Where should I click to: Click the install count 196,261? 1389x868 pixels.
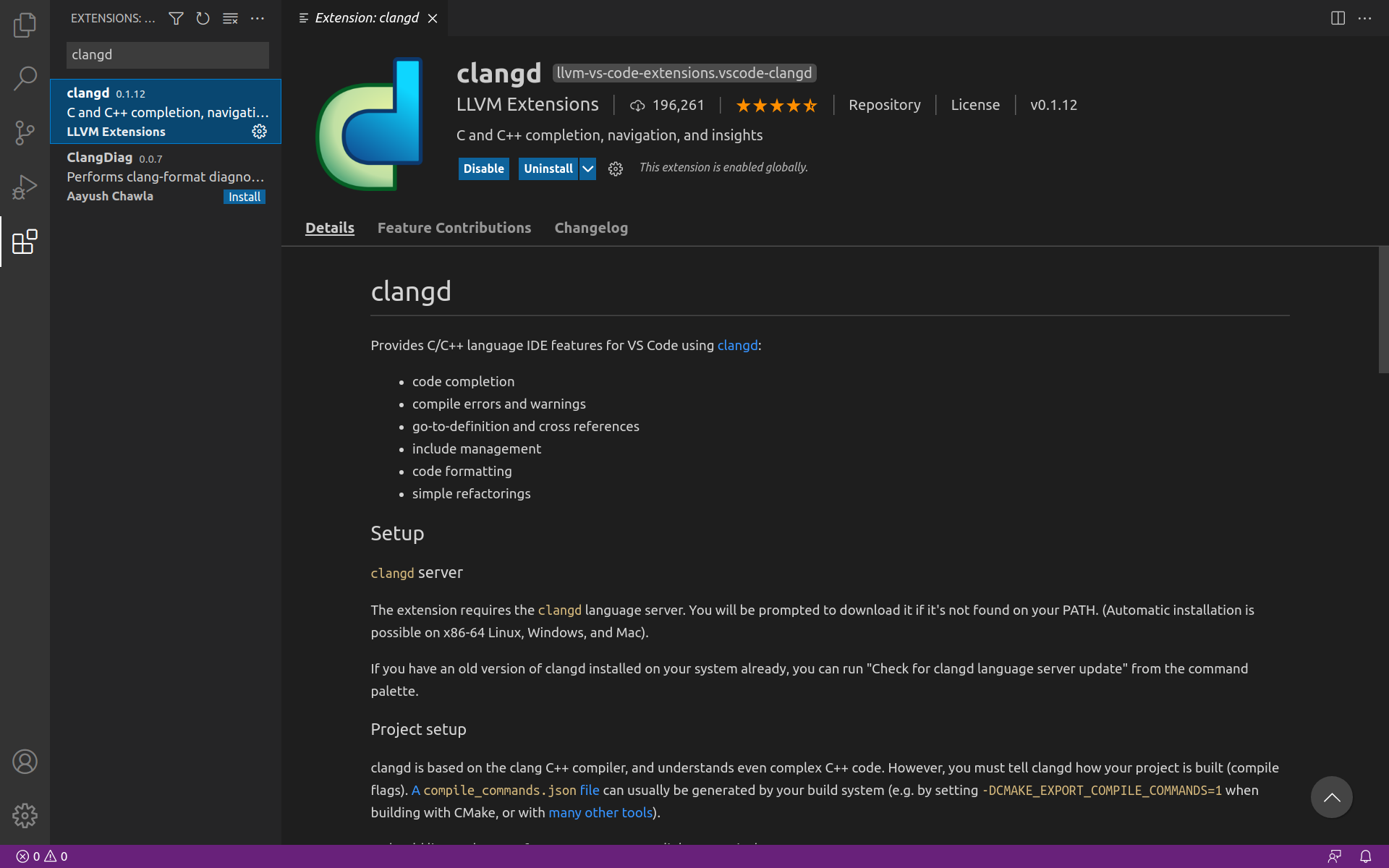[667, 106]
